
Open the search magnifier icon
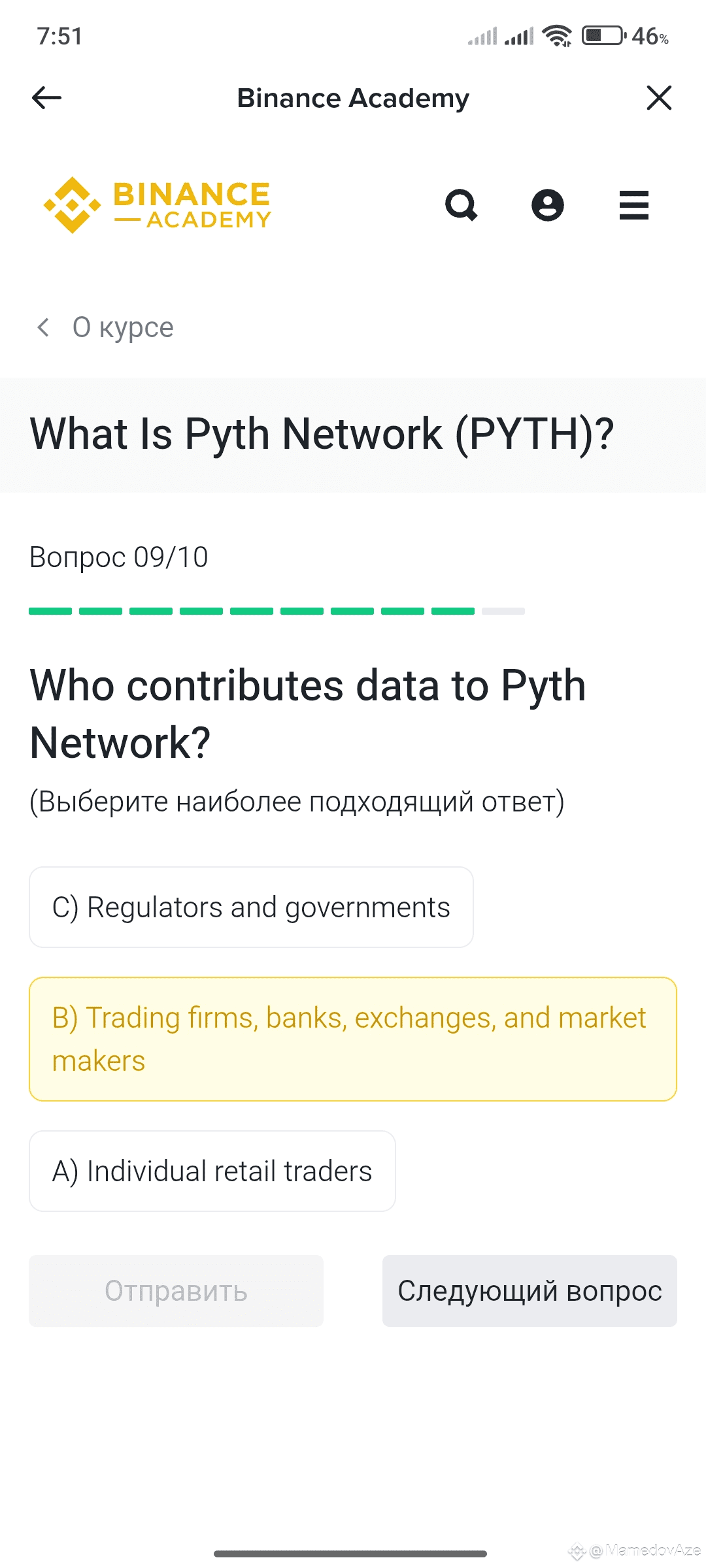pos(462,205)
